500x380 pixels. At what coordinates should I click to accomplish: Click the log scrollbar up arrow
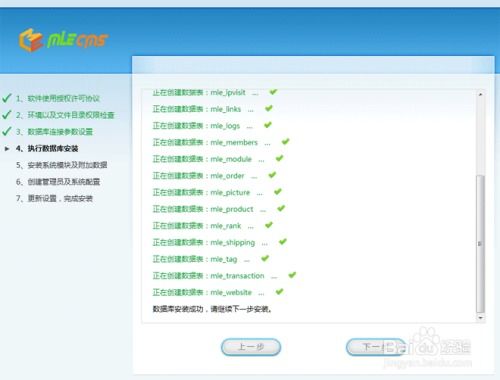[480, 95]
